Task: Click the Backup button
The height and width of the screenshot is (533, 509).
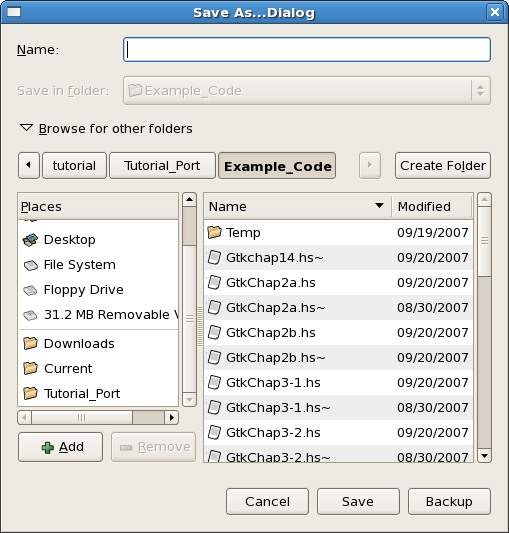Action: click(x=449, y=501)
